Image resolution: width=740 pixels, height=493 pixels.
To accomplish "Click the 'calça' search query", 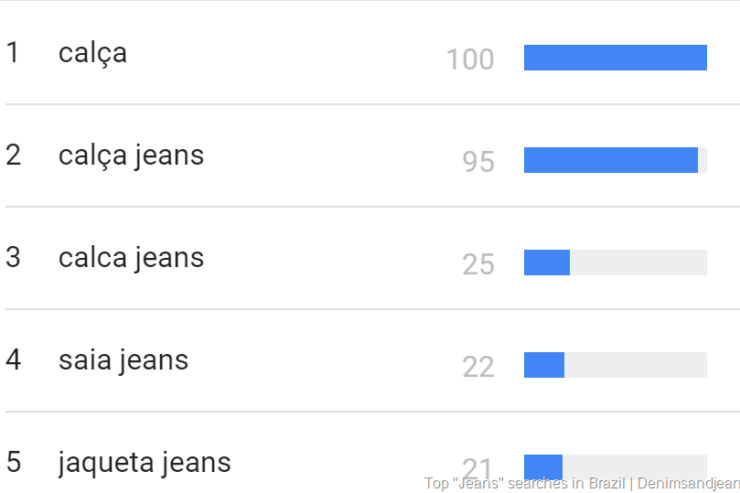I will [93, 53].
